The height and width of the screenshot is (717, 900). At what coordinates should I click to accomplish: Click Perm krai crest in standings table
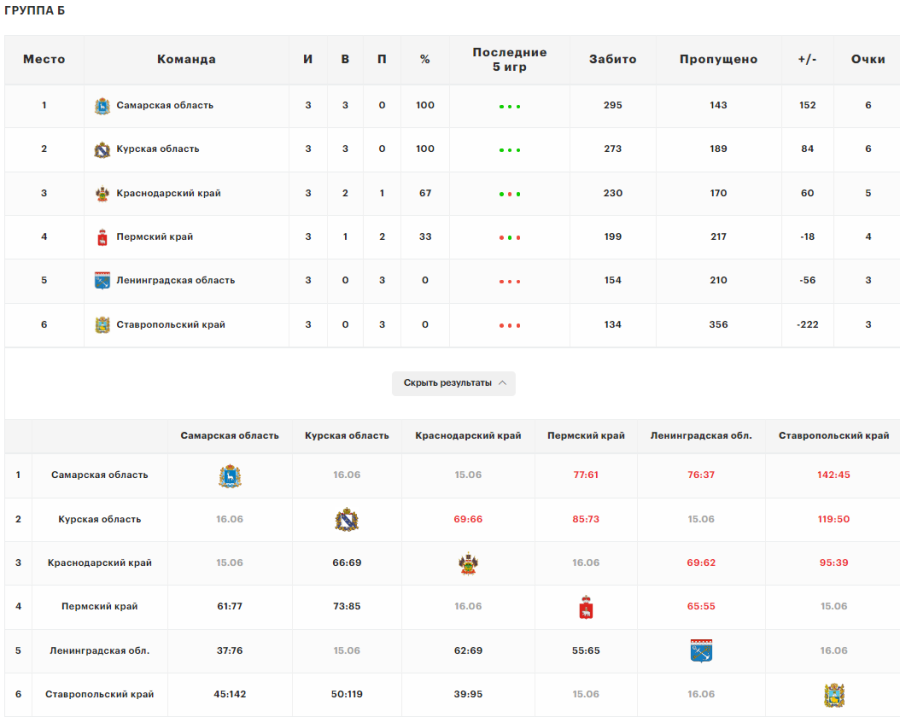tap(101, 237)
